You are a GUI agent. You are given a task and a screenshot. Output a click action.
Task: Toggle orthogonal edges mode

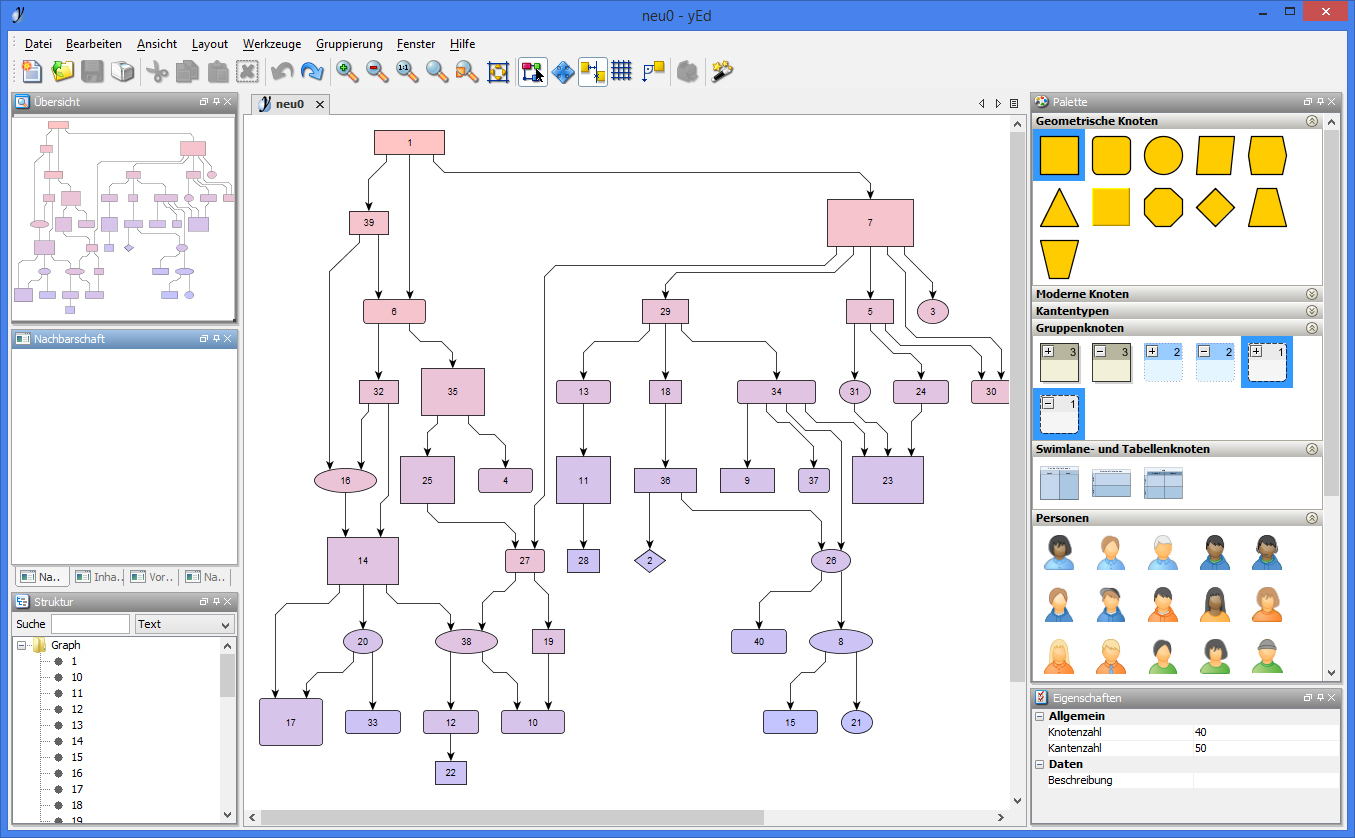click(x=652, y=71)
